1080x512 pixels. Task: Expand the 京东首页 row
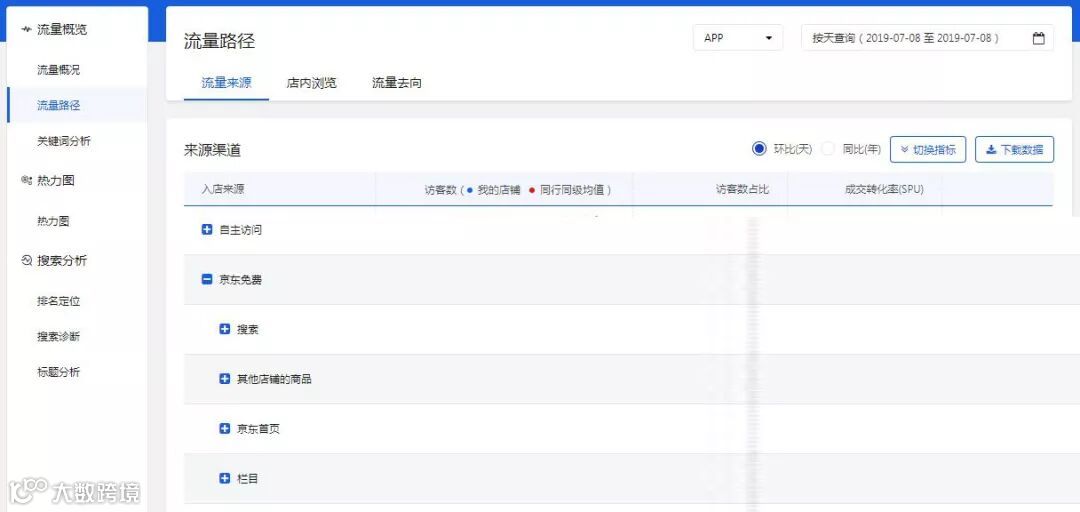(224, 429)
